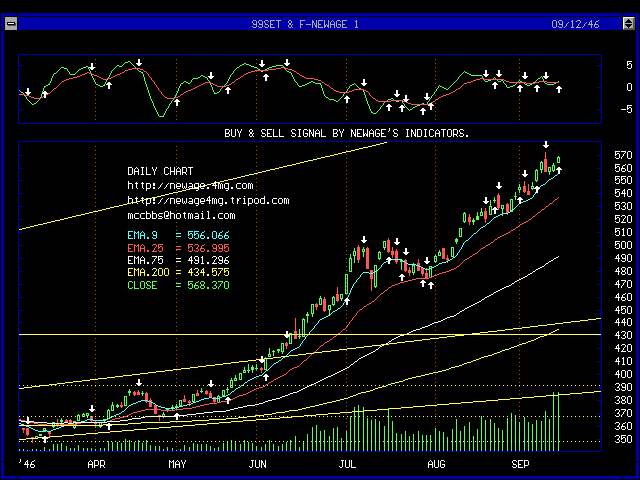Click the 440 price axis label

[x=623, y=322]
